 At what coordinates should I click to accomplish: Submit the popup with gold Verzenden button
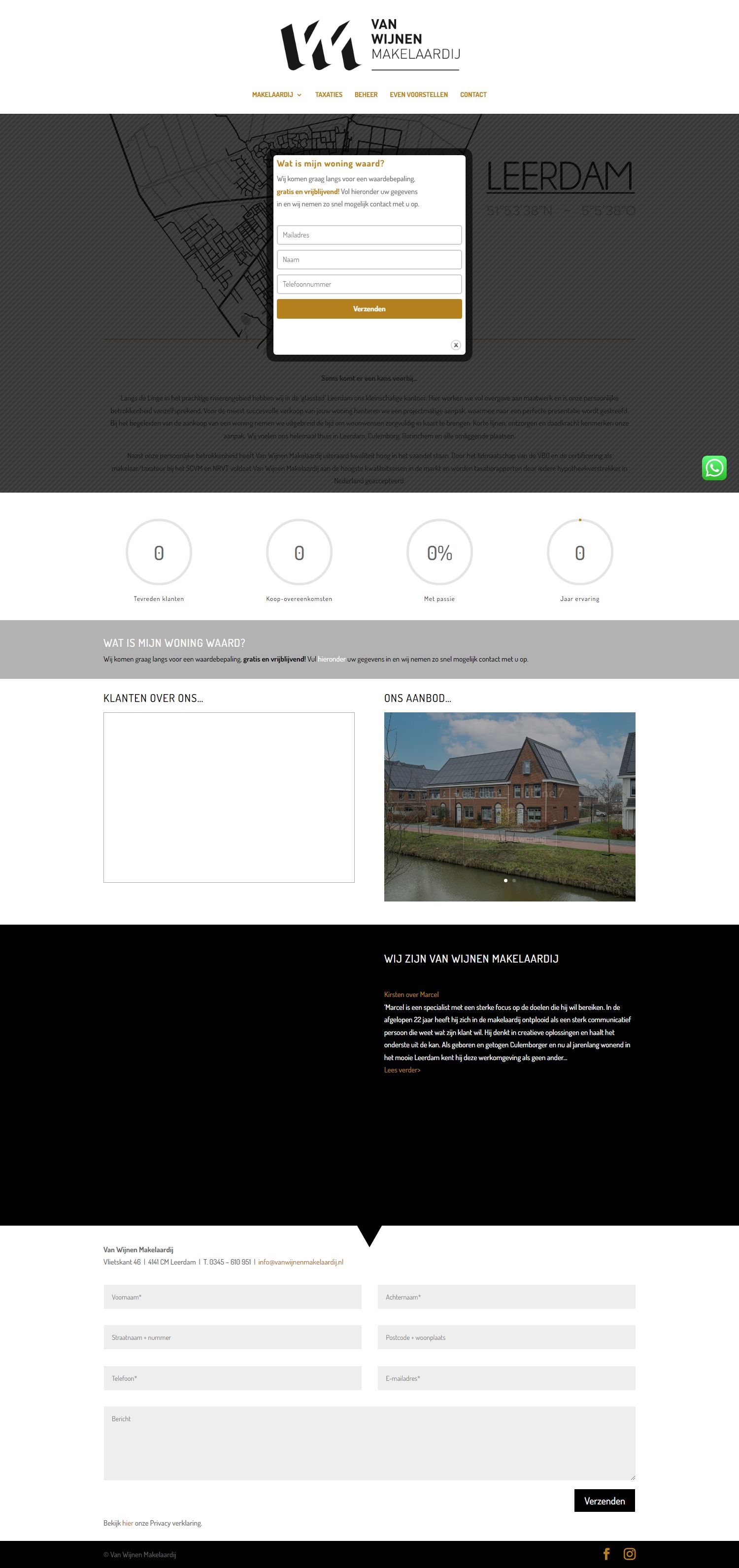[369, 308]
